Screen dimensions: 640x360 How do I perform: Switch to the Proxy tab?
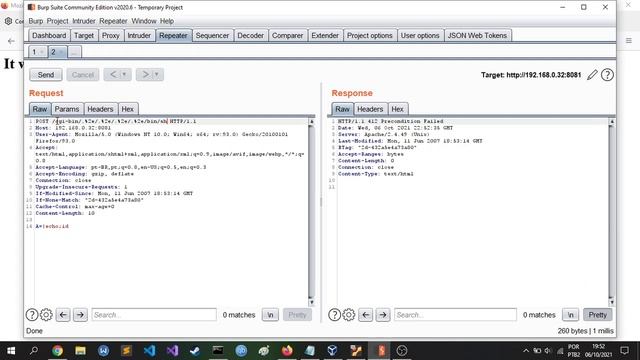[x=111, y=36]
